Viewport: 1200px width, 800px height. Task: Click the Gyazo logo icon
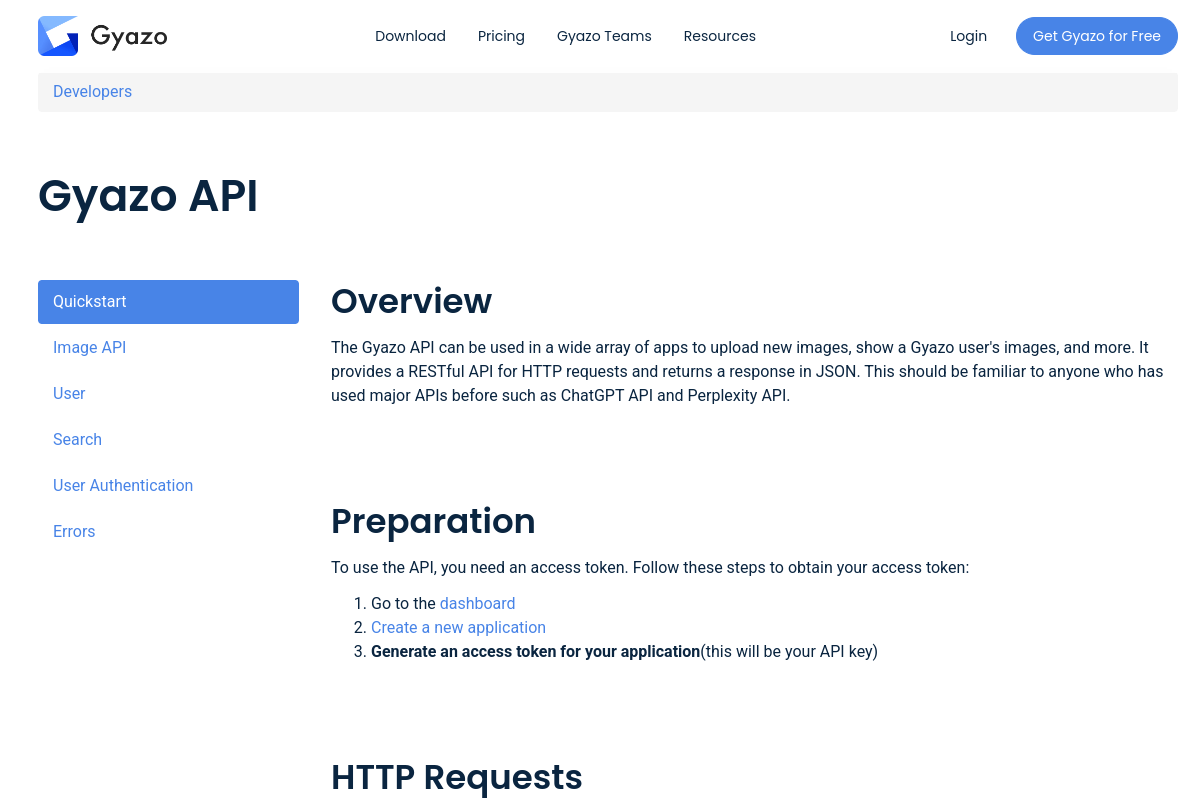58,36
